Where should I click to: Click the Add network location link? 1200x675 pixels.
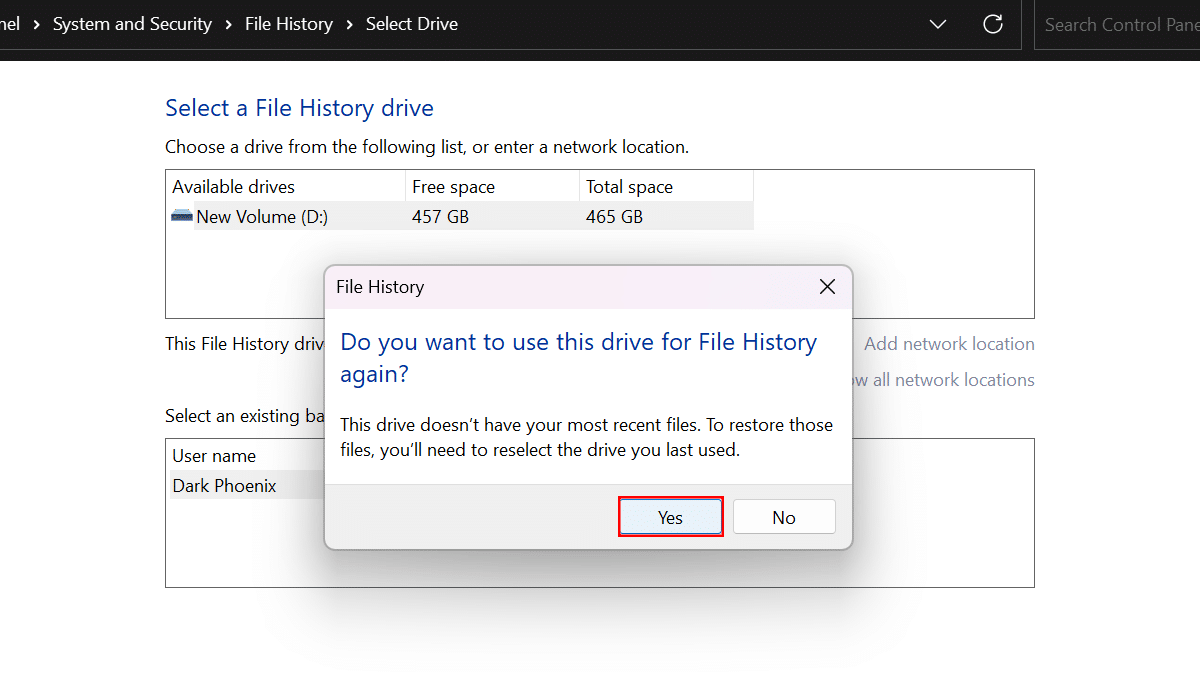pyautogui.click(x=949, y=344)
